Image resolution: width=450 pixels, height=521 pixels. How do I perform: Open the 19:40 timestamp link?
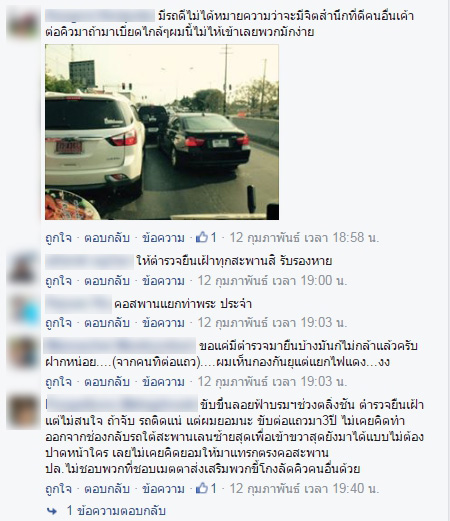click(304, 489)
